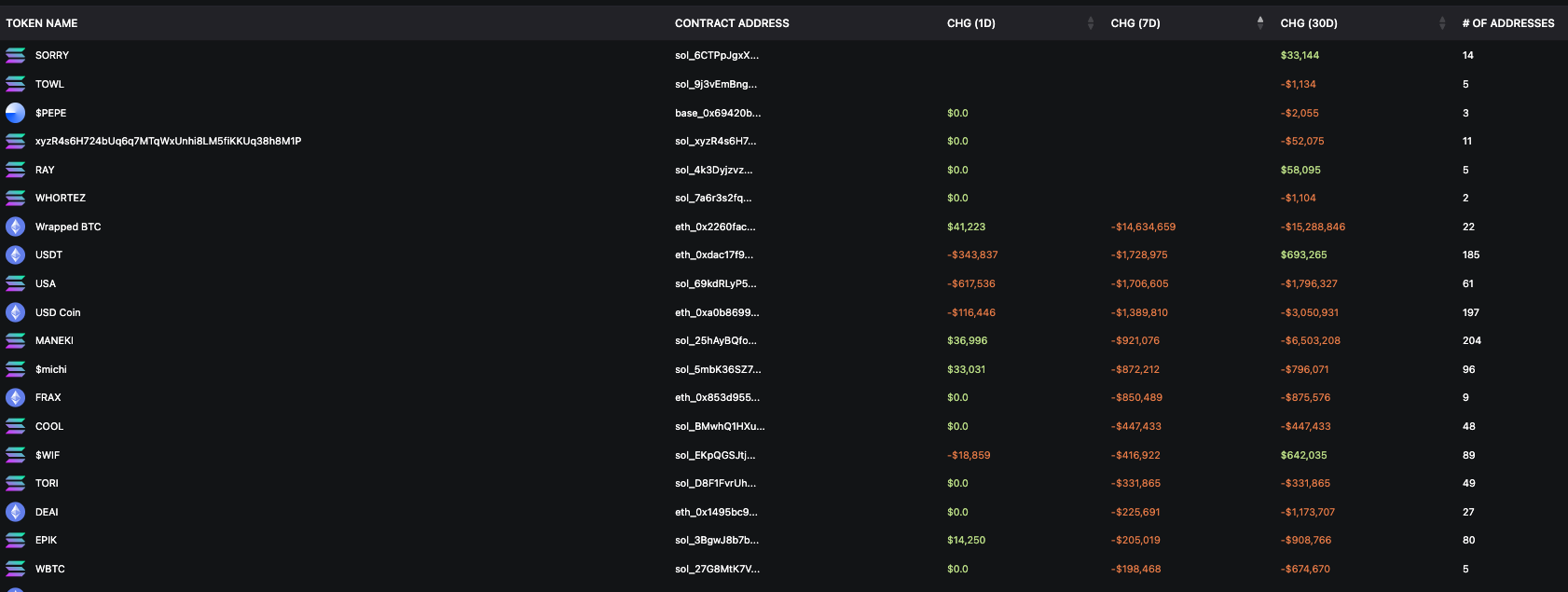Viewport: 1568px width, 592px height.
Task: Click the Solana icon beside RAY
Action: click(16, 170)
